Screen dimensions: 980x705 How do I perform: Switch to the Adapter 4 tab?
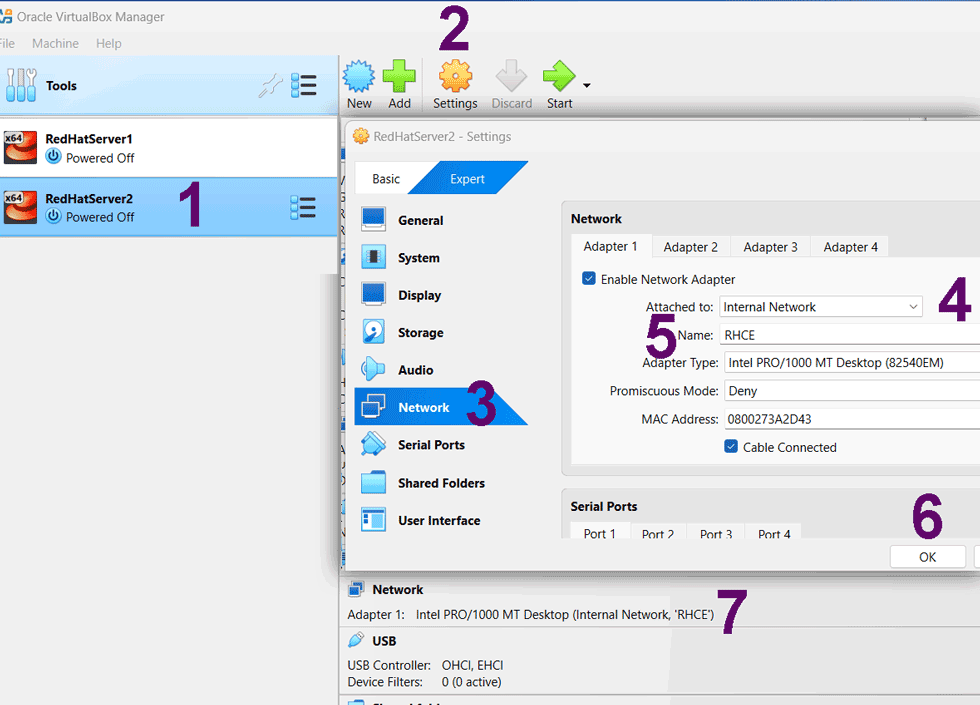[x=851, y=247]
